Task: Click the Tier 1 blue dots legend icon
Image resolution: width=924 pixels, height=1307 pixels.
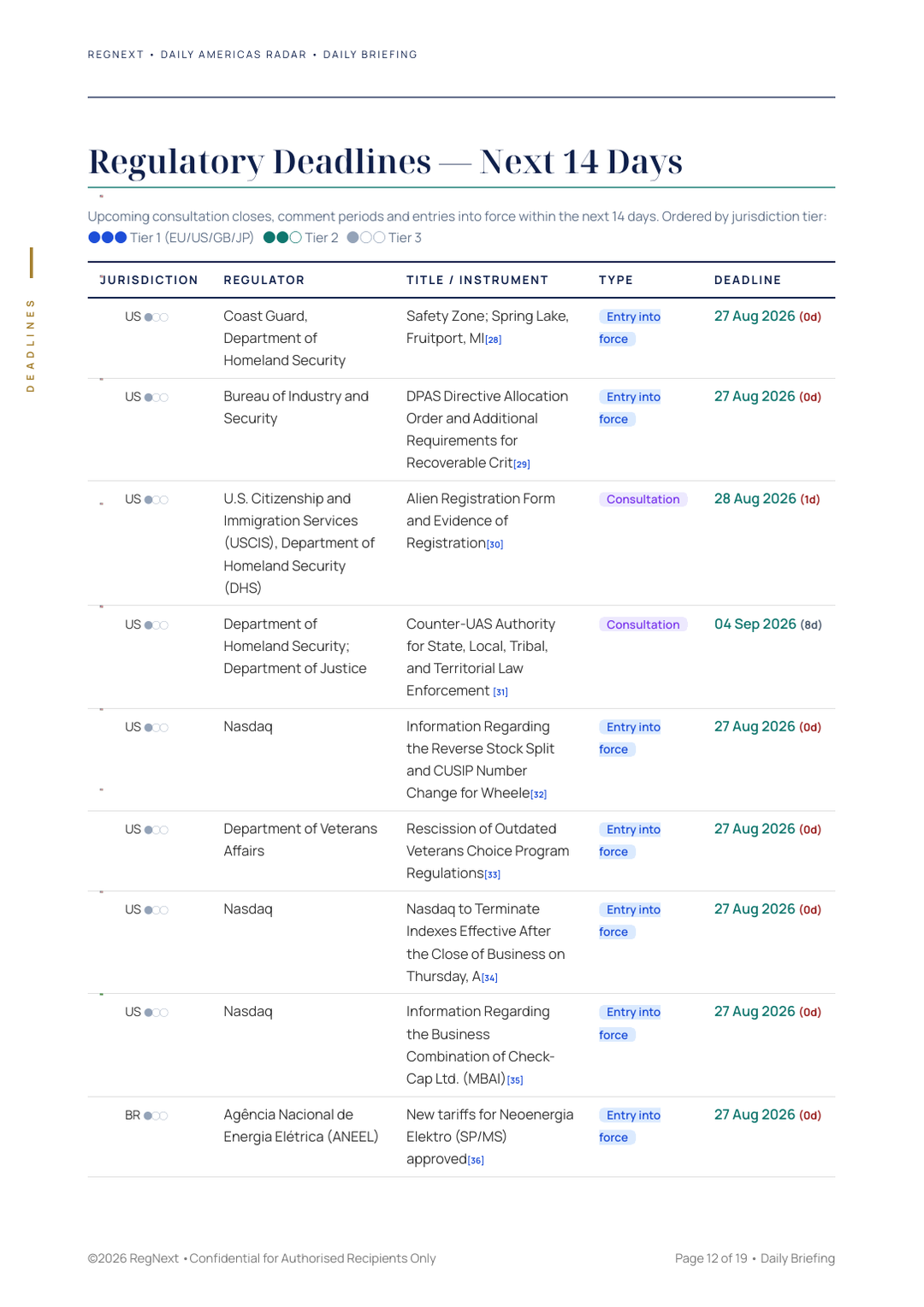Action: (108, 238)
